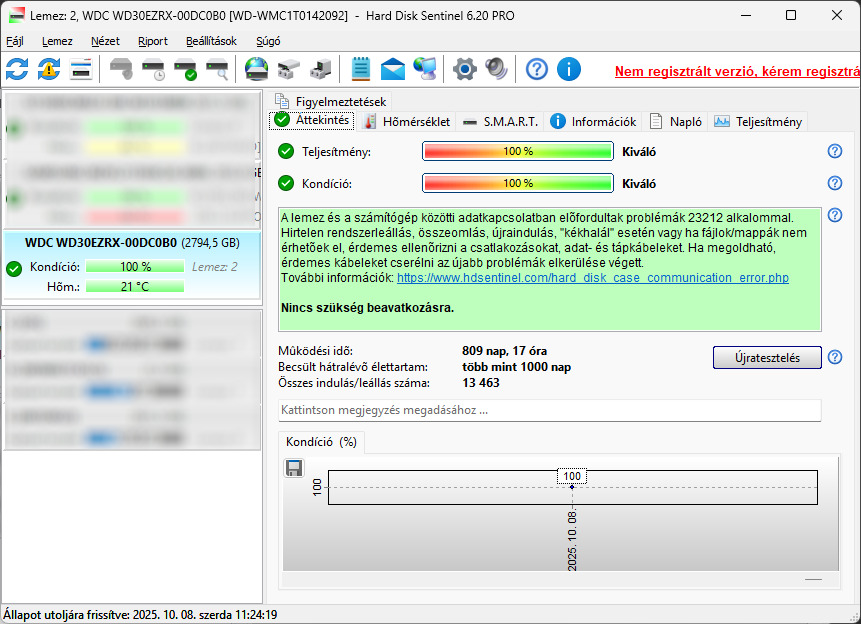Open the Fájl menu
The image size is (861, 624).
point(15,41)
